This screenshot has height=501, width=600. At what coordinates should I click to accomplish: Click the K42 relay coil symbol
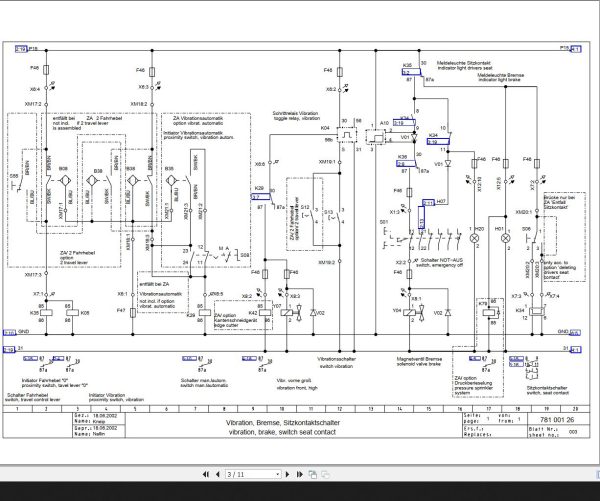click(x=265, y=313)
